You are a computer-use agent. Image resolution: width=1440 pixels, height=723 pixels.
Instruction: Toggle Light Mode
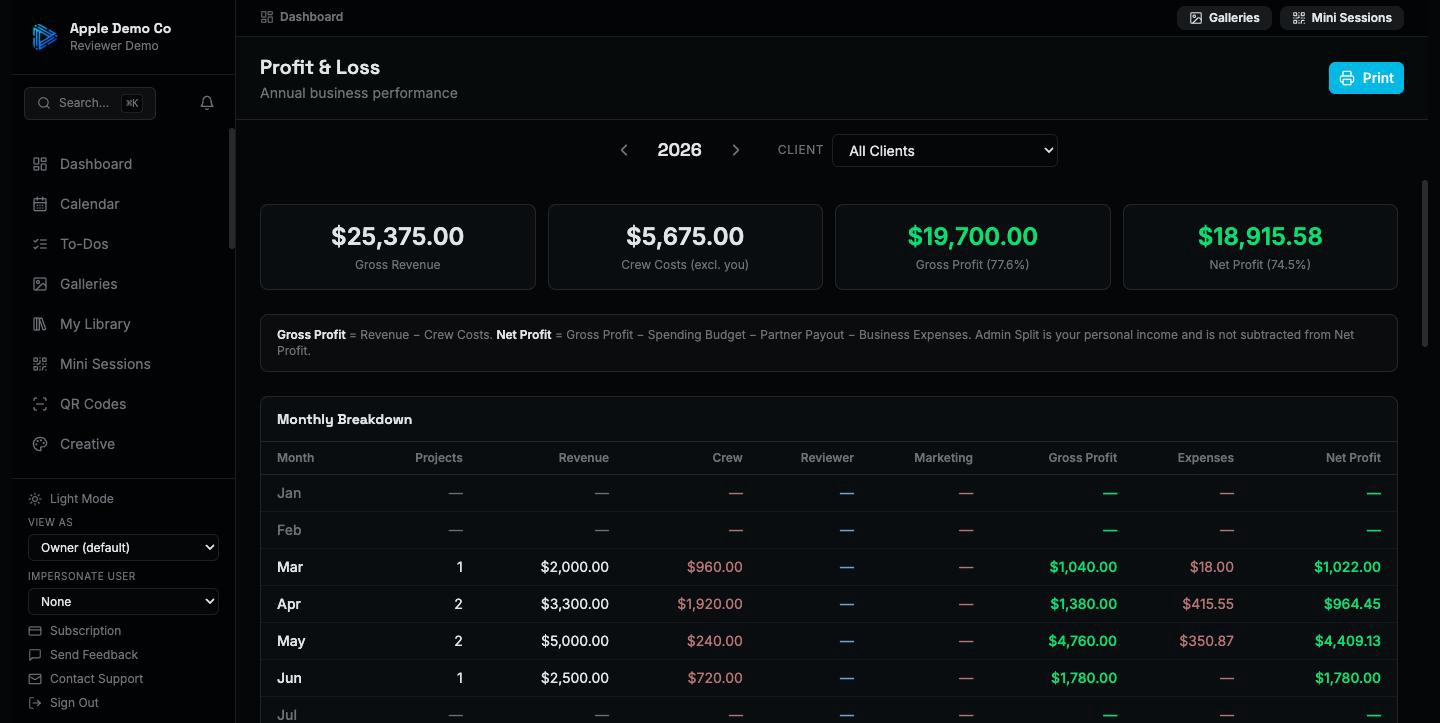coord(71,499)
